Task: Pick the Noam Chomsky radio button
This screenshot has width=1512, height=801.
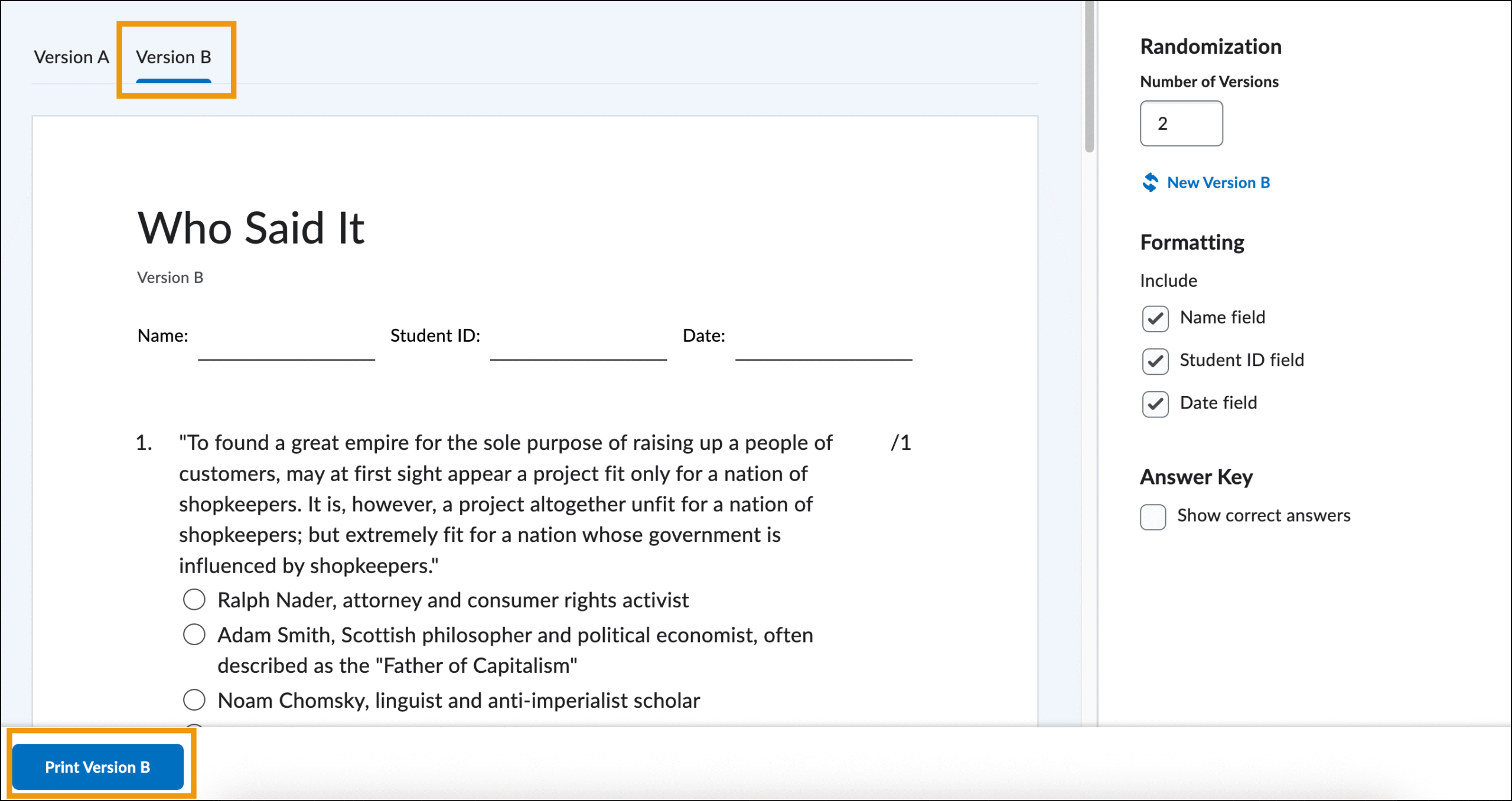Action: [194, 700]
